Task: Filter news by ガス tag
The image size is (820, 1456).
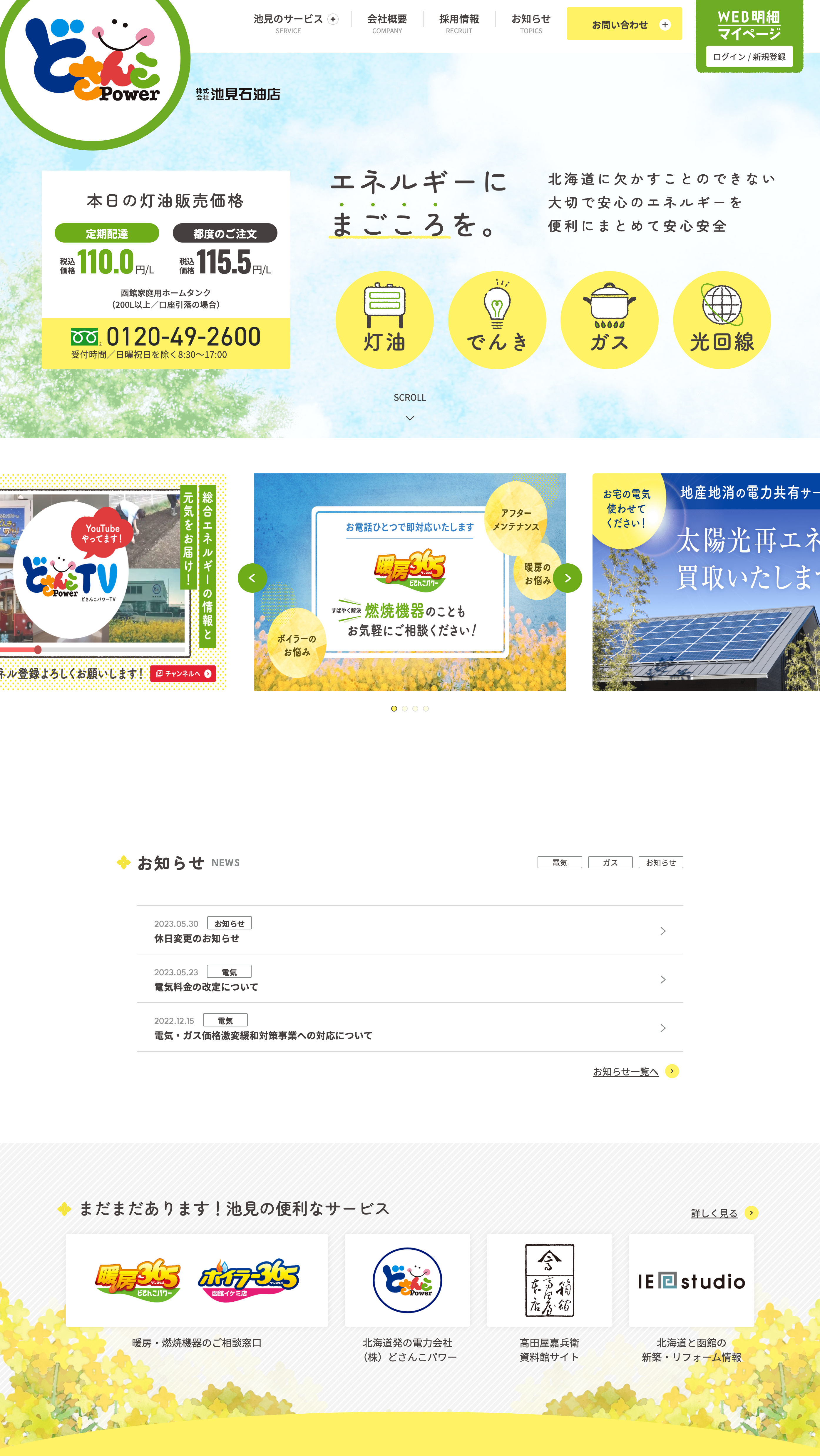Action: point(610,863)
